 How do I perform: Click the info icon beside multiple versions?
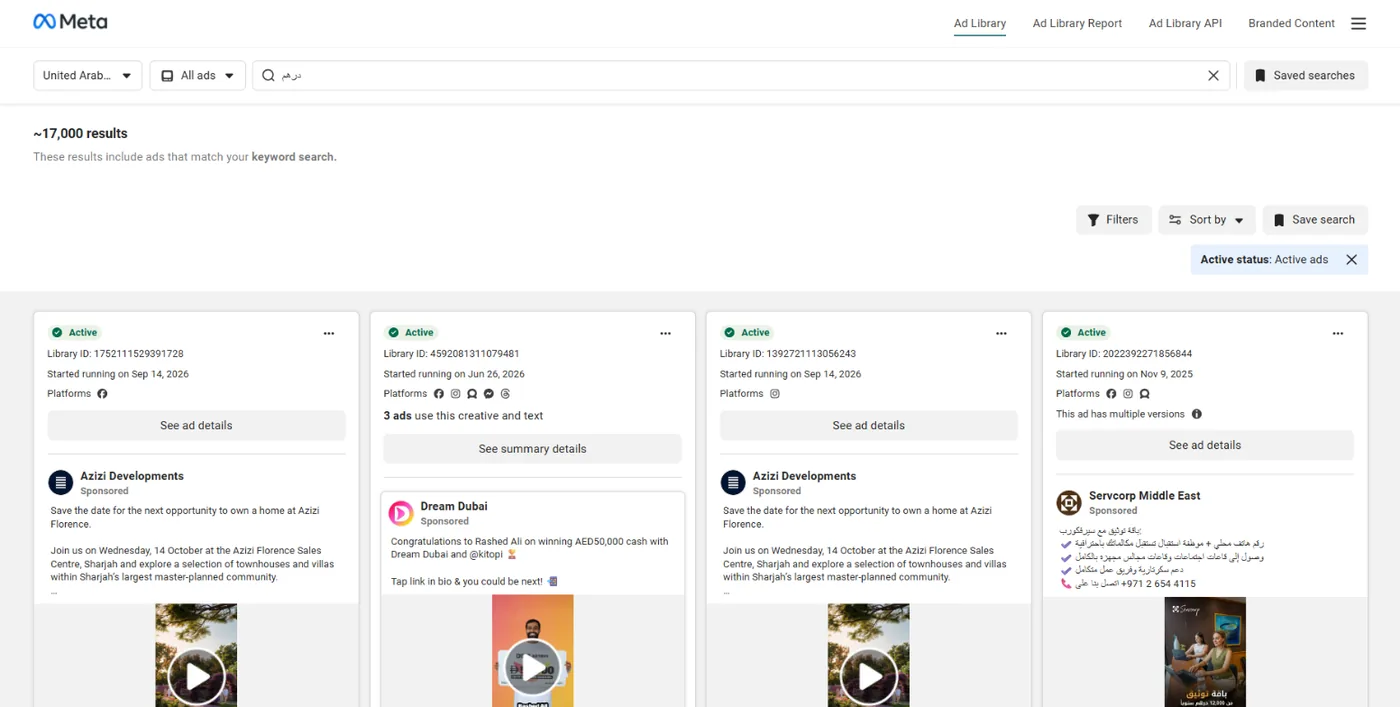1197,414
